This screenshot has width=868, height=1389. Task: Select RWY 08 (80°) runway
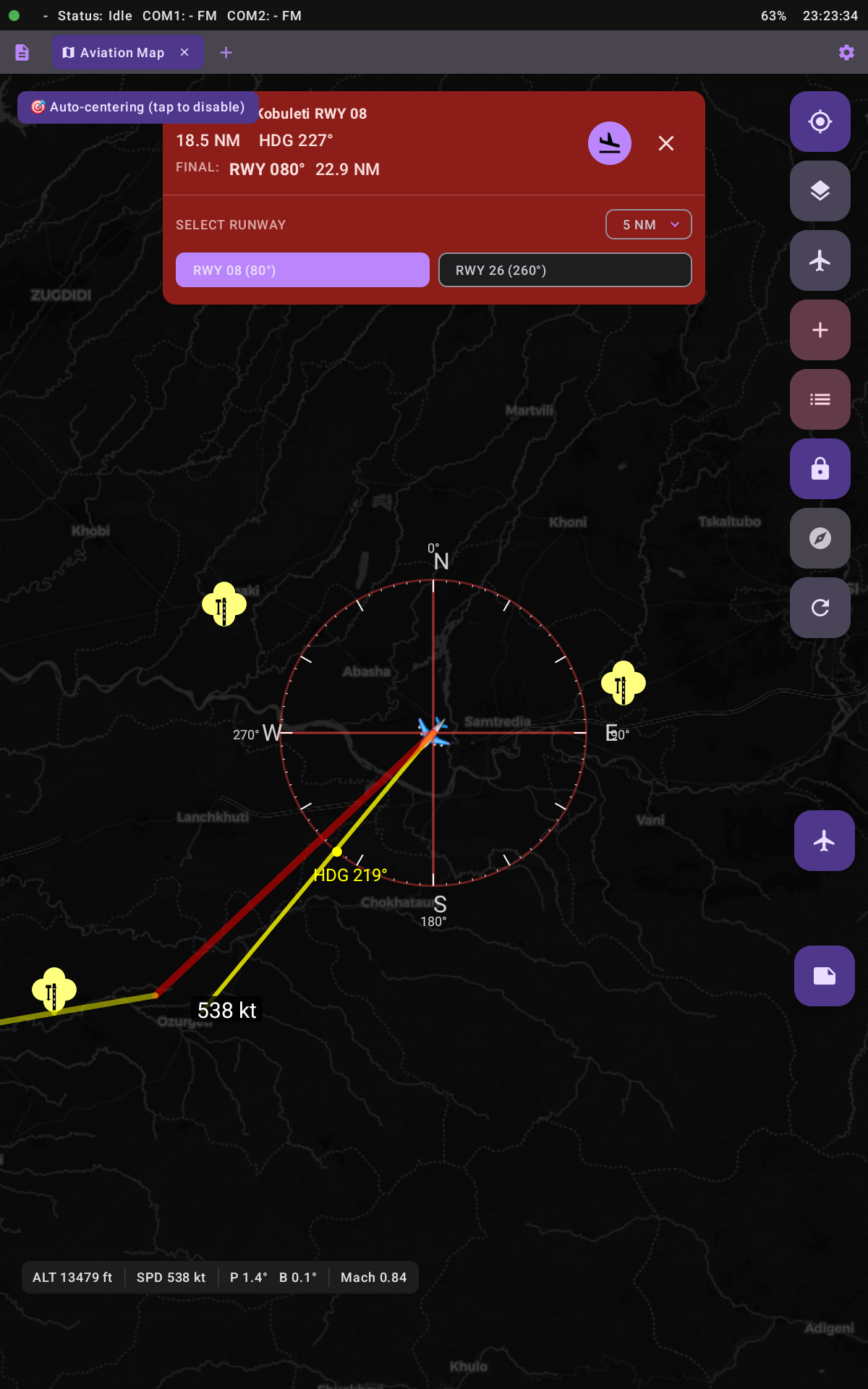coord(302,270)
